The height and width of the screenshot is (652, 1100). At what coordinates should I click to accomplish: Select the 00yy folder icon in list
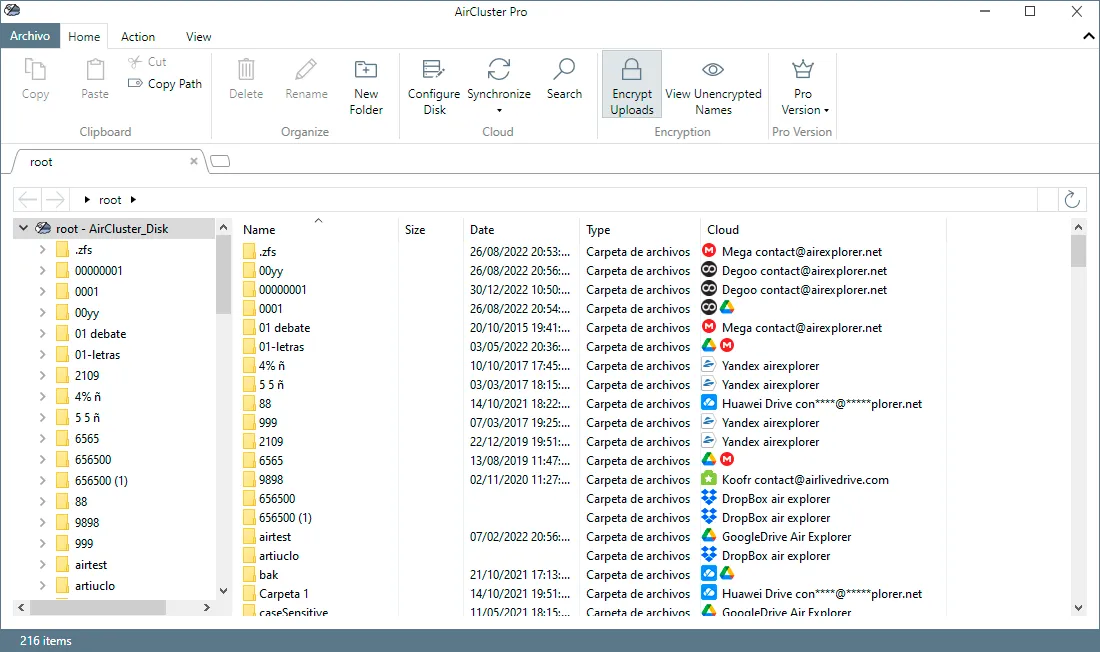click(249, 271)
